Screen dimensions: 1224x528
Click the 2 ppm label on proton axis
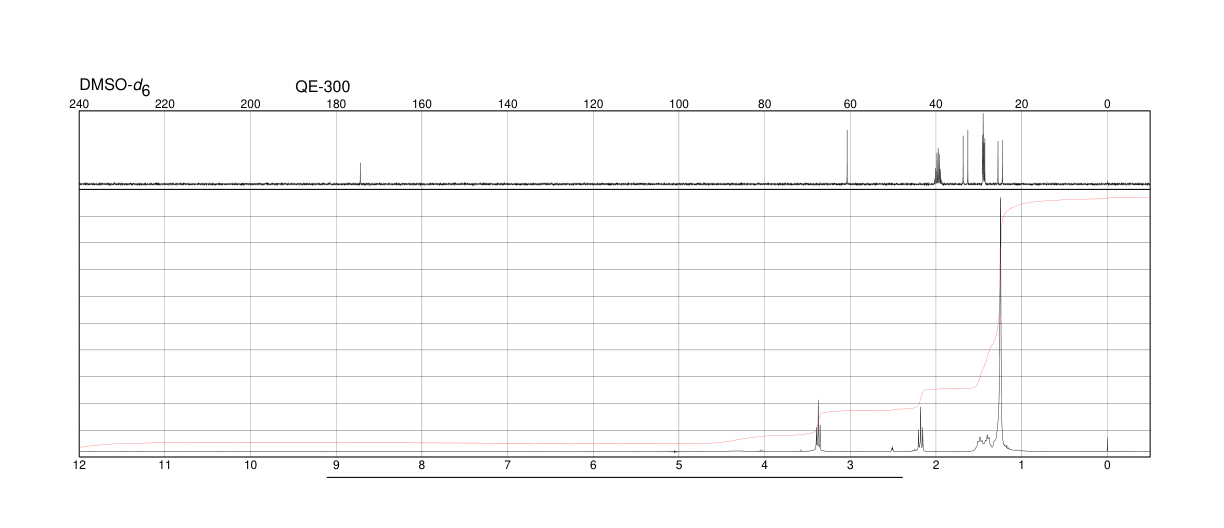tap(936, 465)
